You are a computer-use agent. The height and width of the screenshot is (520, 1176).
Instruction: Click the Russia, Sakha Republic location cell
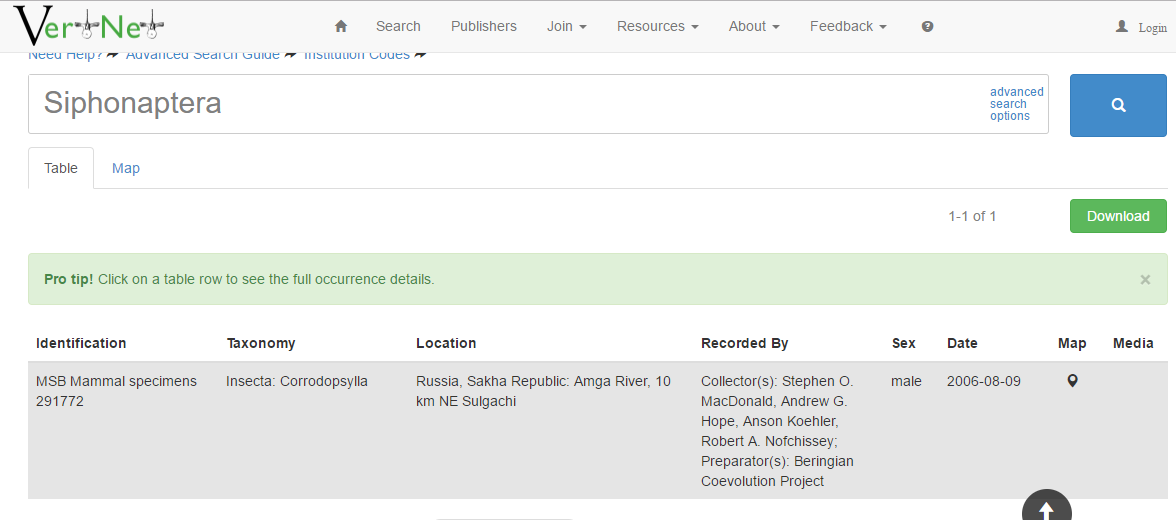[x=544, y=391]
